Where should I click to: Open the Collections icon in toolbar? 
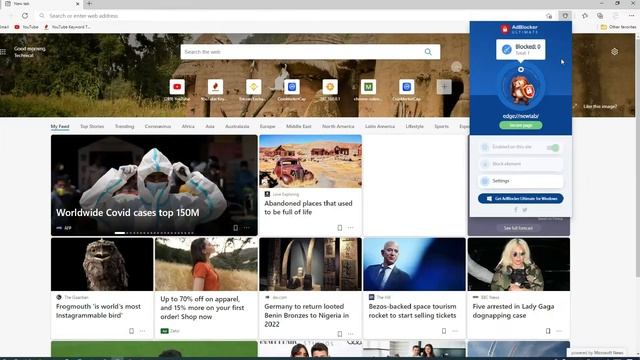click(600, 16)
